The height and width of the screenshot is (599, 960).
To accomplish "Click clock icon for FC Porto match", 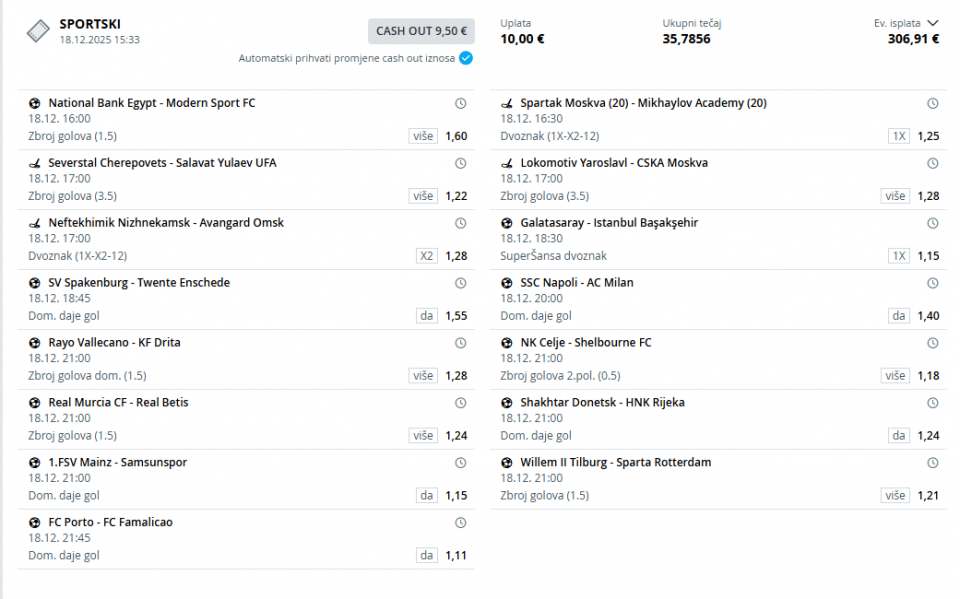I will click(461, 522).
